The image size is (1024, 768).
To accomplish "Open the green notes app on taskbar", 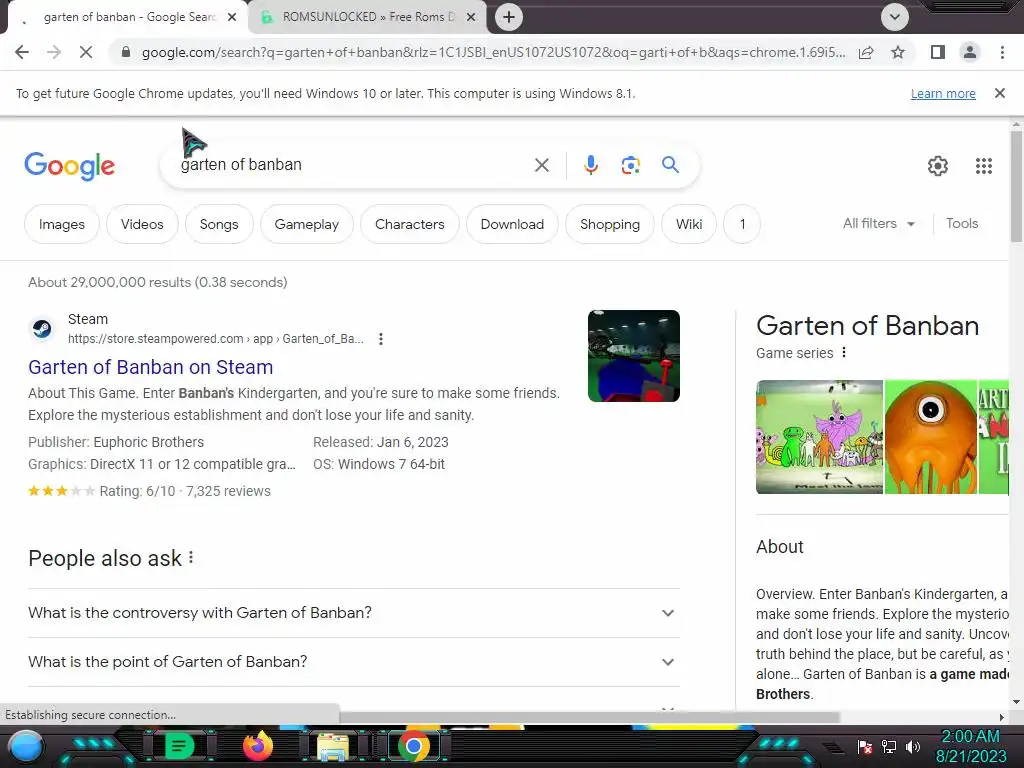I will point(180,746).
